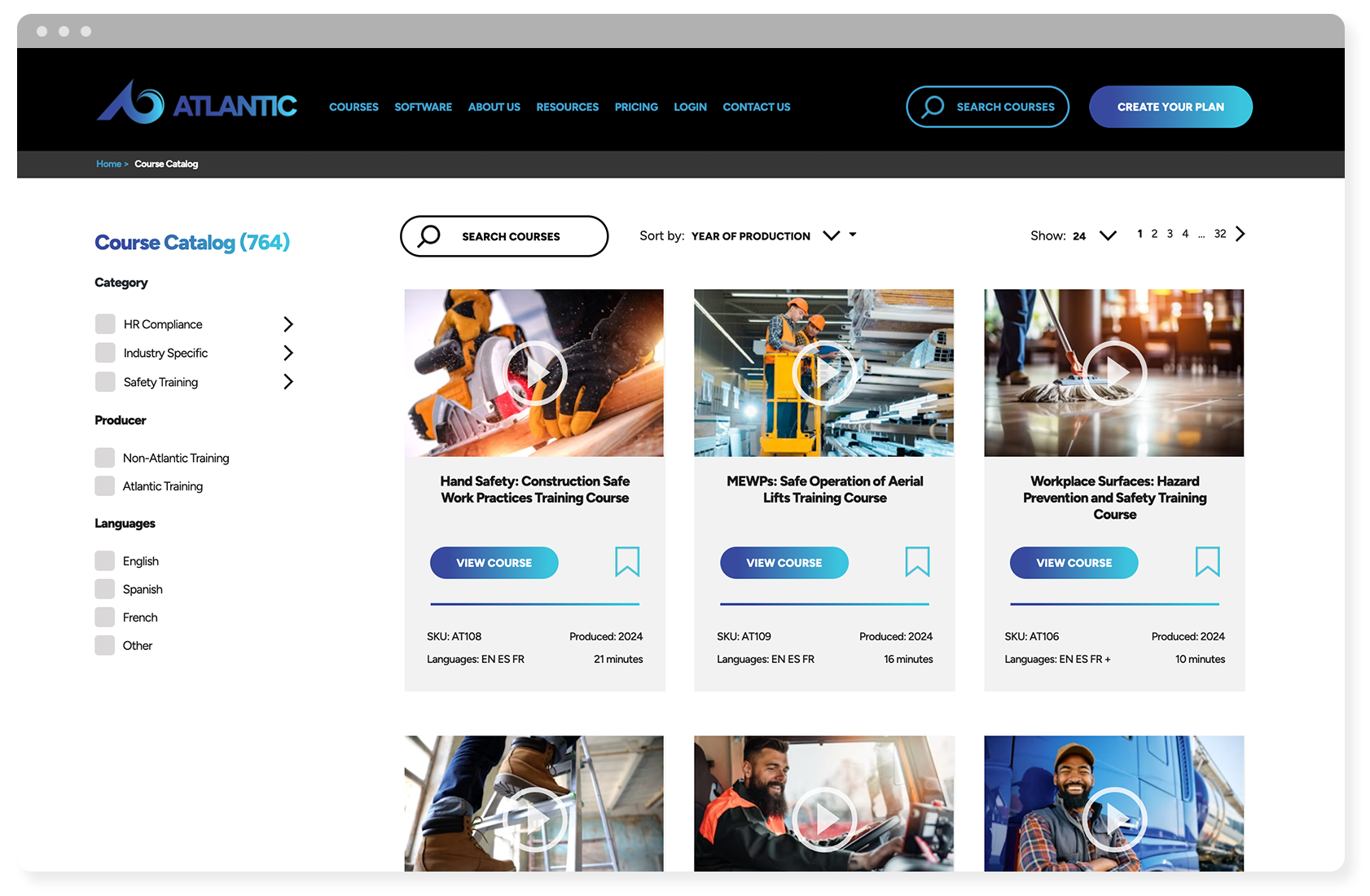Image resolution: width=1370 pixels, height=896 pixels.
Task: View the MEWPs Aerial Lifts course
Action: pos(784,563)
